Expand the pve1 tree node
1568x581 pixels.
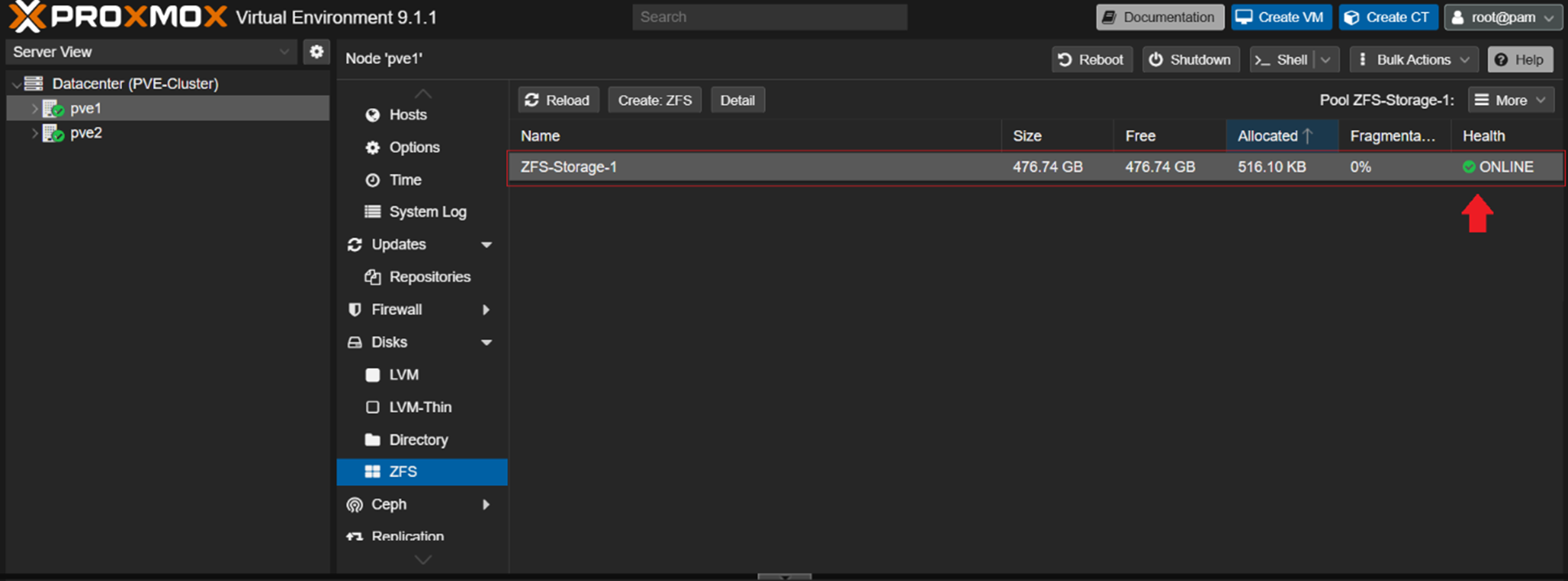tap(34, 108)
